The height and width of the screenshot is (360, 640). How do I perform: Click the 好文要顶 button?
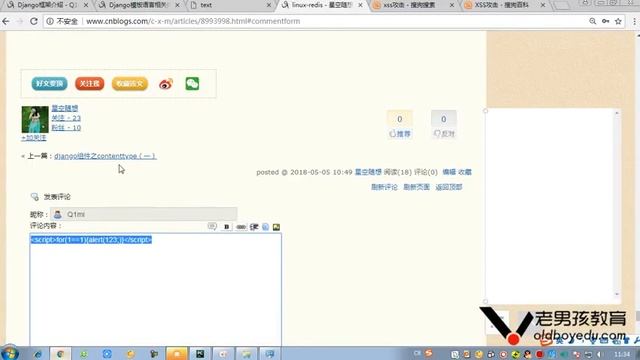click(49, 84)
